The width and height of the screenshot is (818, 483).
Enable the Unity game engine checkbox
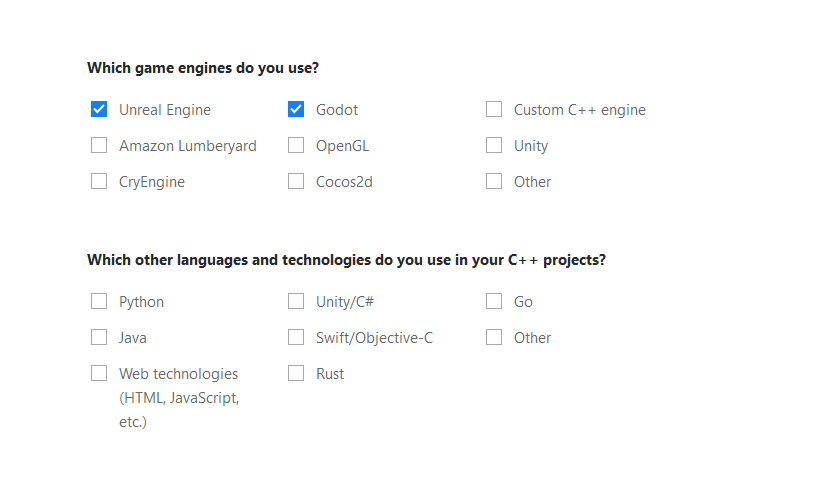coord(494,146)
